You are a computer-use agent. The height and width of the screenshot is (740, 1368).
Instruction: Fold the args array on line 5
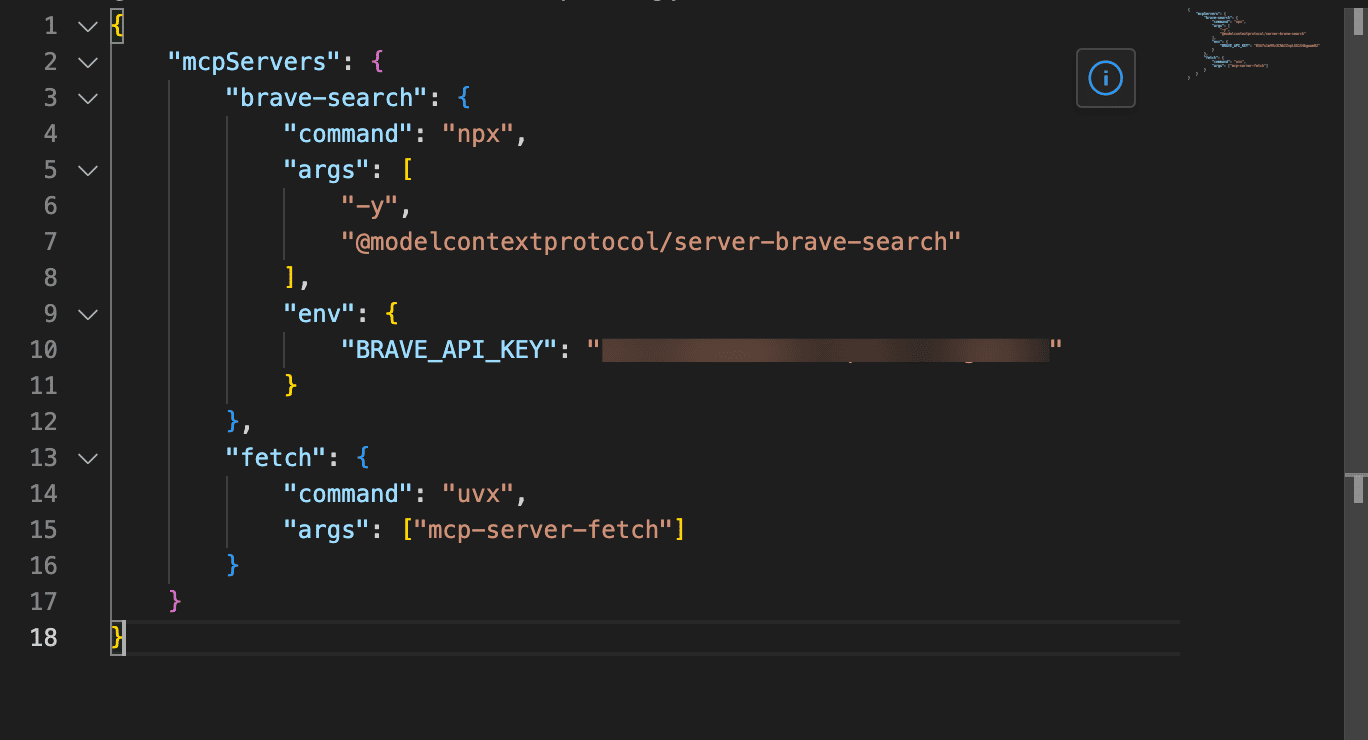pyautogui.click(x=88, y=170)
